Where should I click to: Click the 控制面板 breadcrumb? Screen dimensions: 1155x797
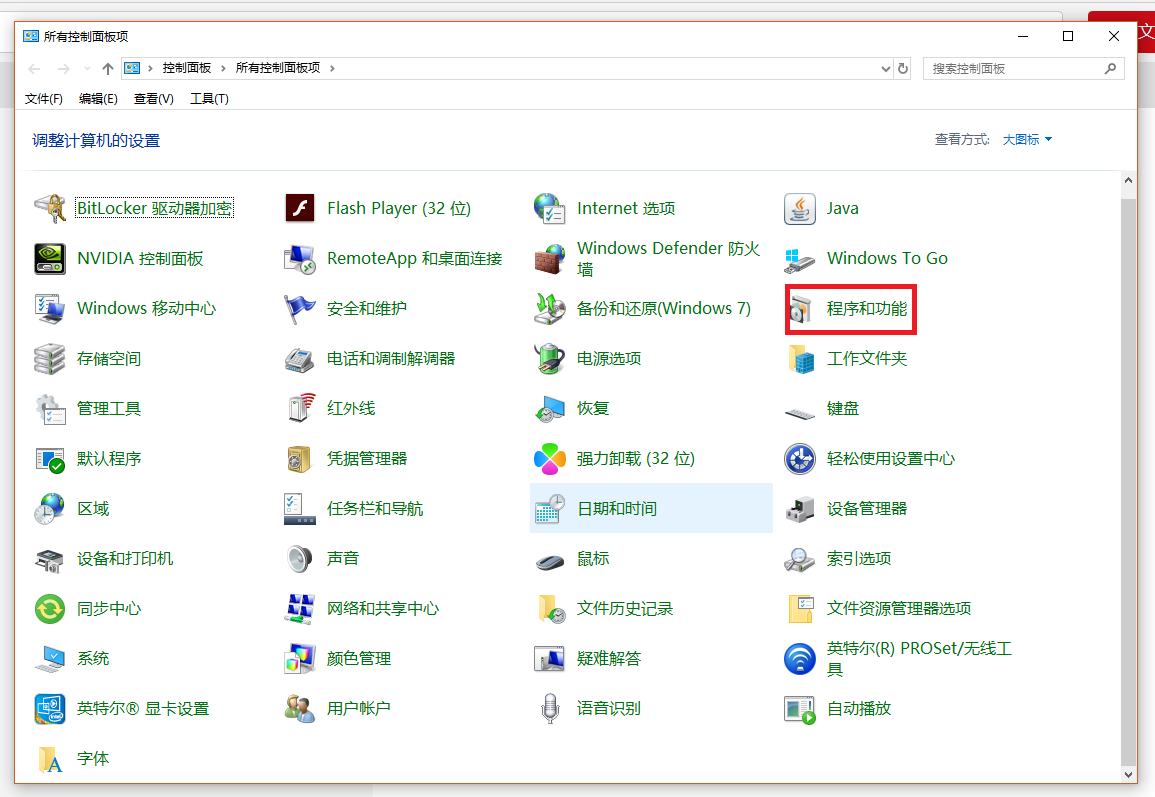[186, 68]
